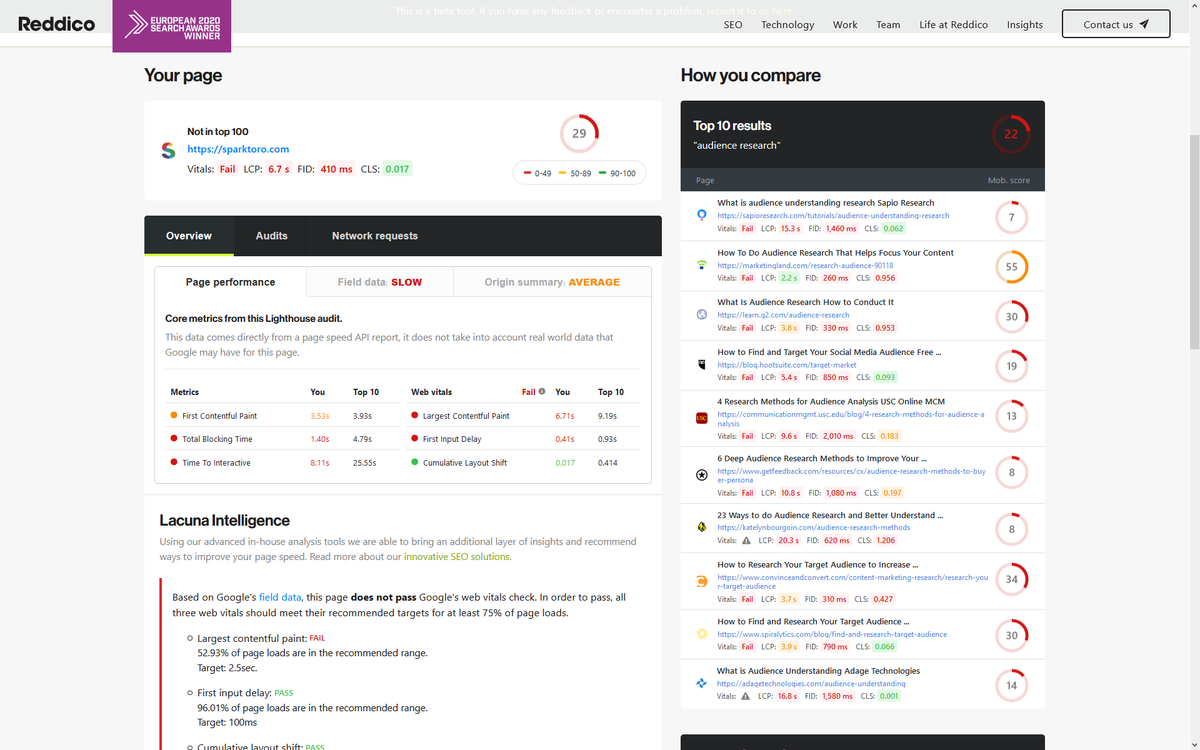
Task: Click the SparkToro favicon icon
Action: 169,149
